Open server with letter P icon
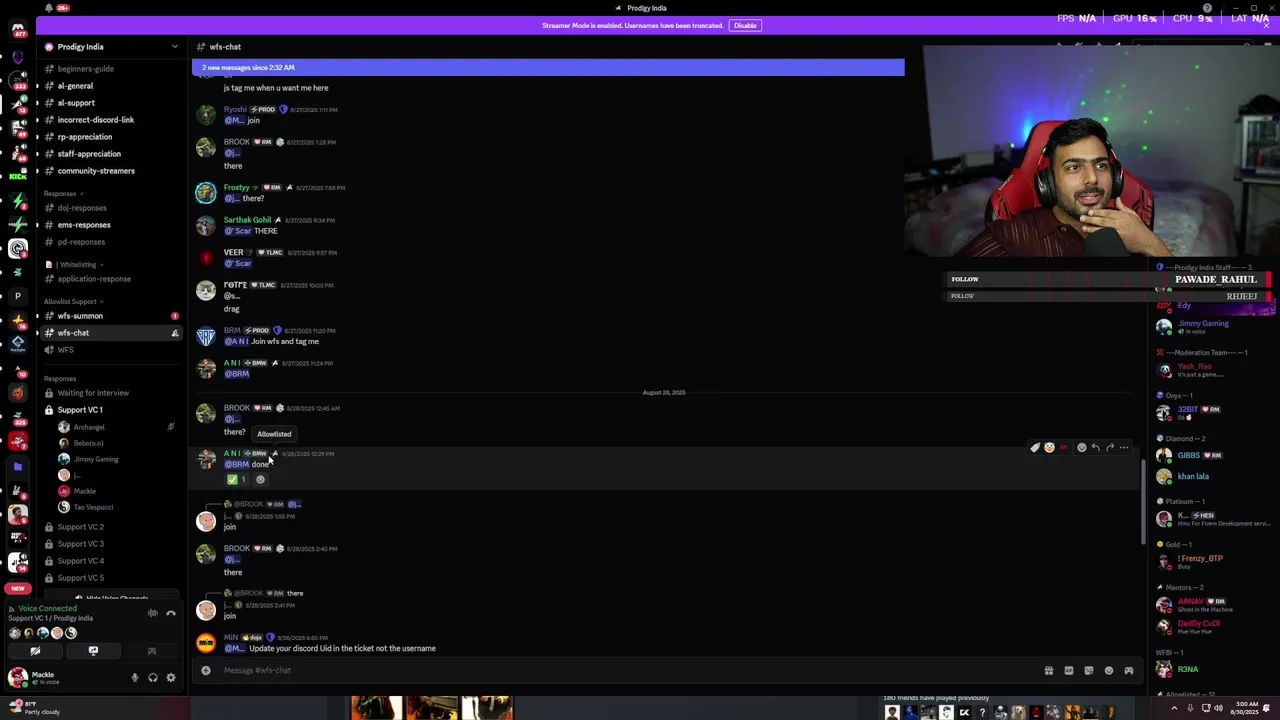 [x=17, y=296]
